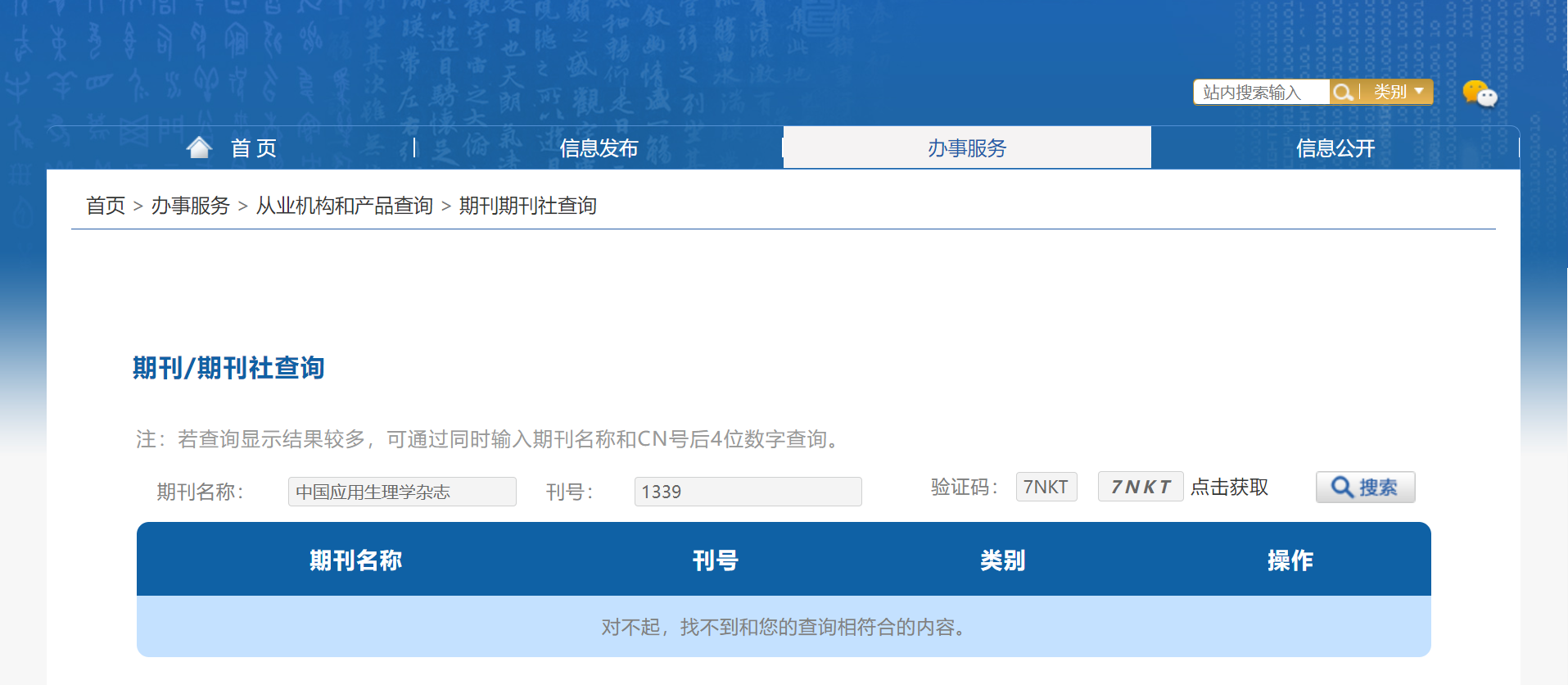Open 办事服务 breadcrumb link

(190, 206)
